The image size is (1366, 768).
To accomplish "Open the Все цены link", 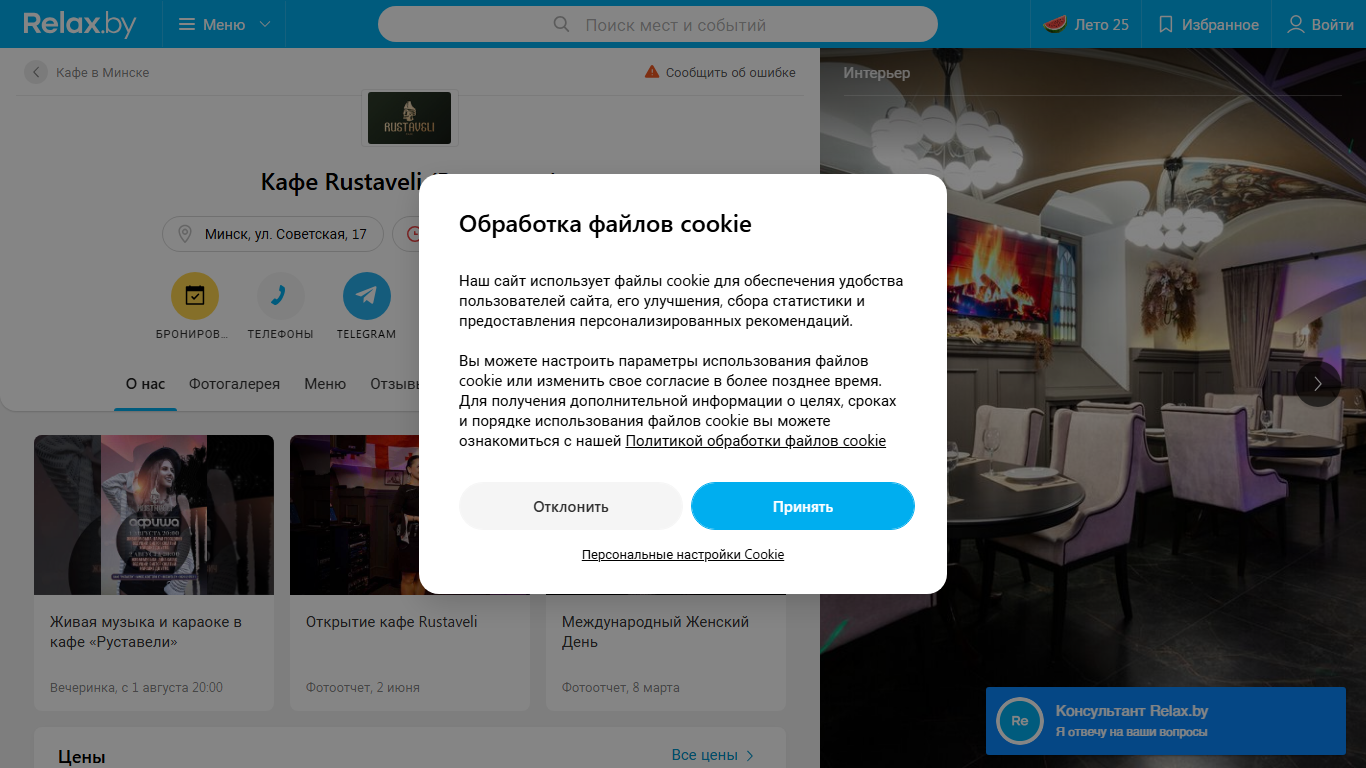I will tap(705, 755).
